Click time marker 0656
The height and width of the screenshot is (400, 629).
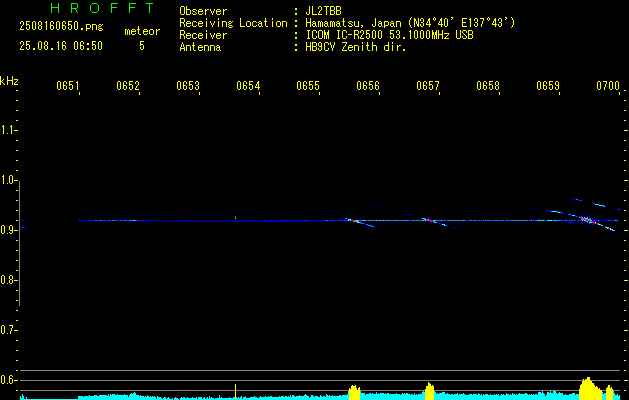368,86
